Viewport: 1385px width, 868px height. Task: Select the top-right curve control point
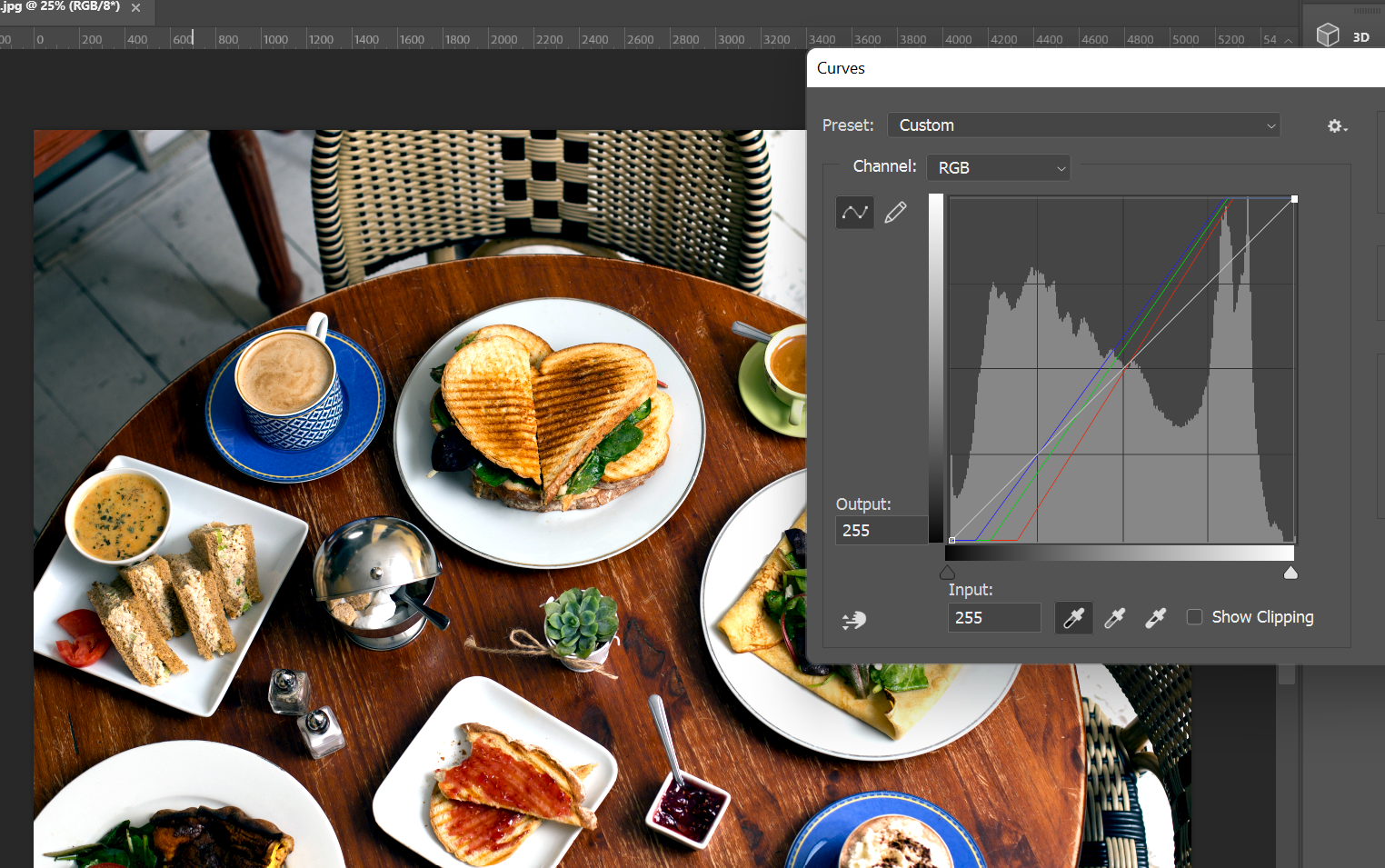(1294, 199)
